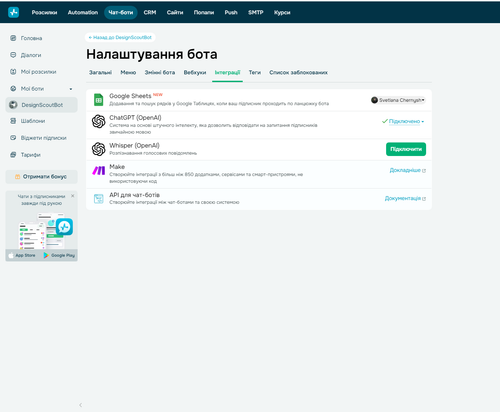The width and height of the screenshot is (500, 412).
Task: Open the CRM top menu
Action: tap(150, 12)
